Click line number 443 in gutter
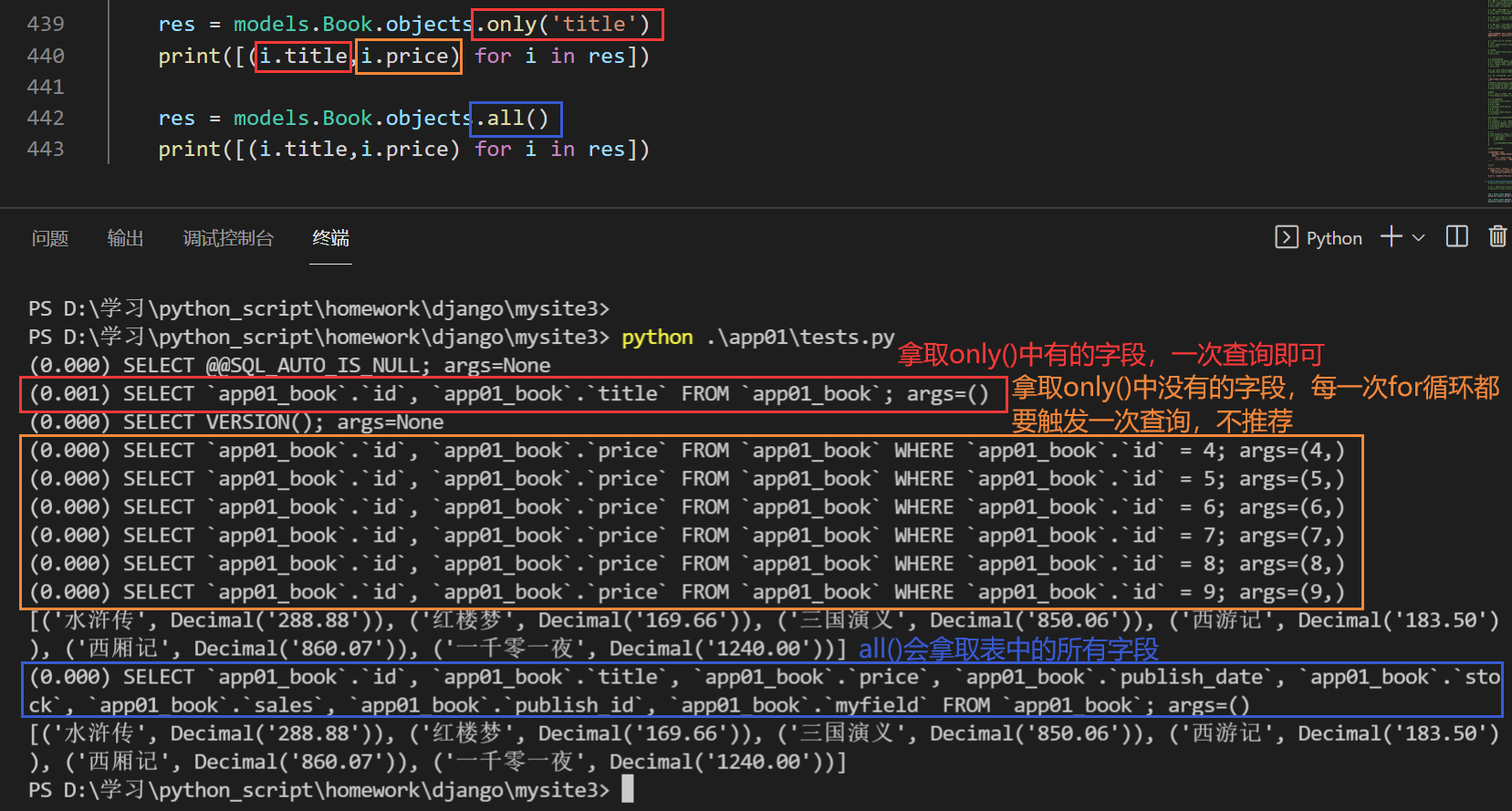This screenshot has width=1512, height=811. [46, 149]
